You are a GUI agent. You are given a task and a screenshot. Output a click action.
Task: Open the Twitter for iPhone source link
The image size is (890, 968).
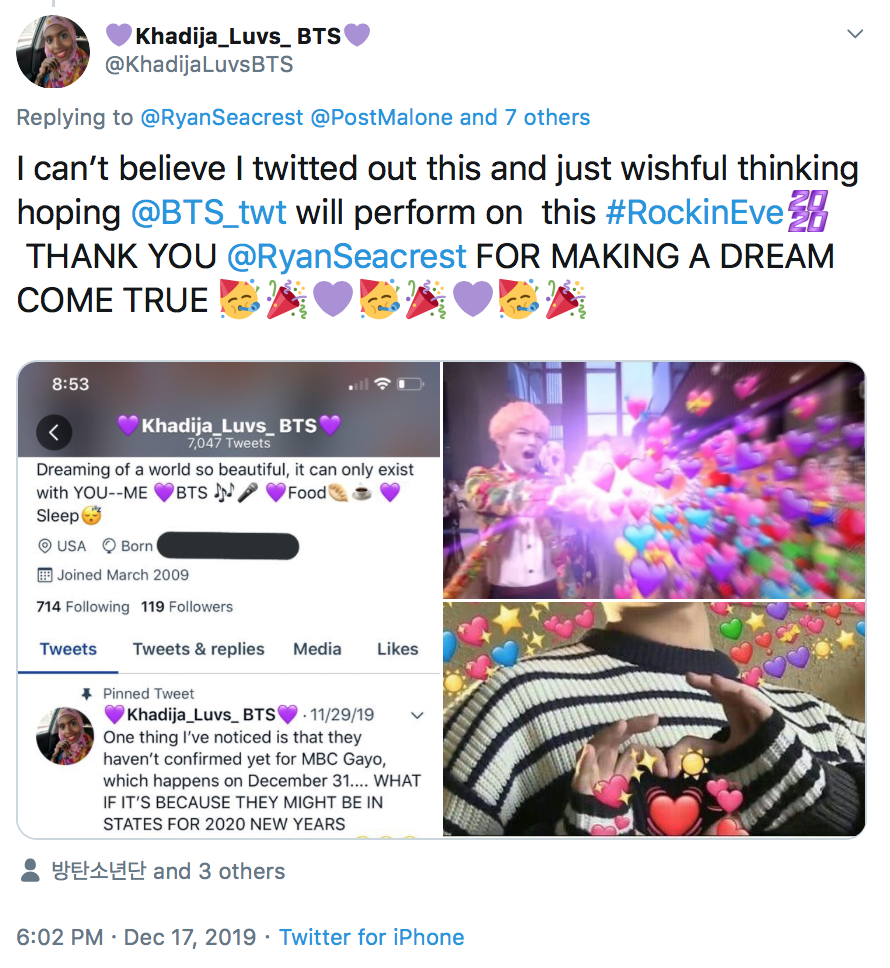[372, 937]
